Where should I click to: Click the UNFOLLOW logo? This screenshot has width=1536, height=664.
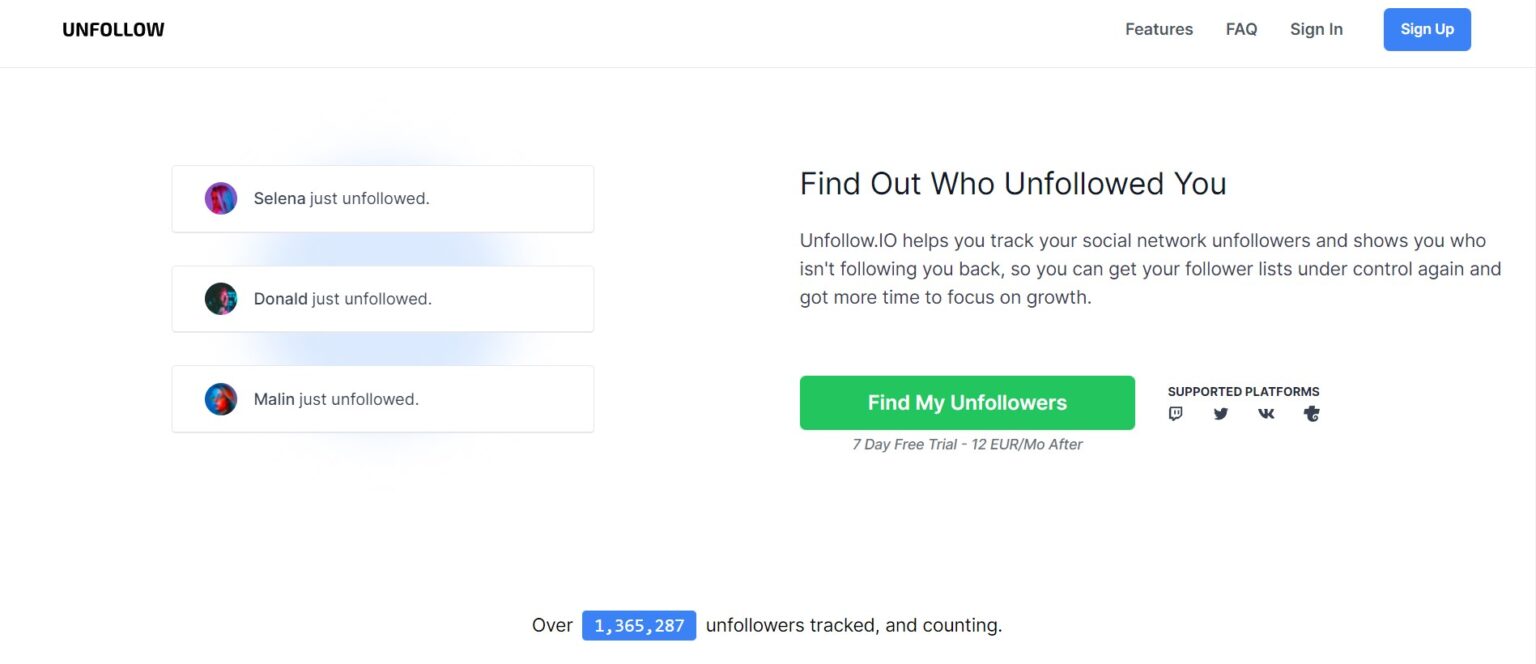click(113, 30)
